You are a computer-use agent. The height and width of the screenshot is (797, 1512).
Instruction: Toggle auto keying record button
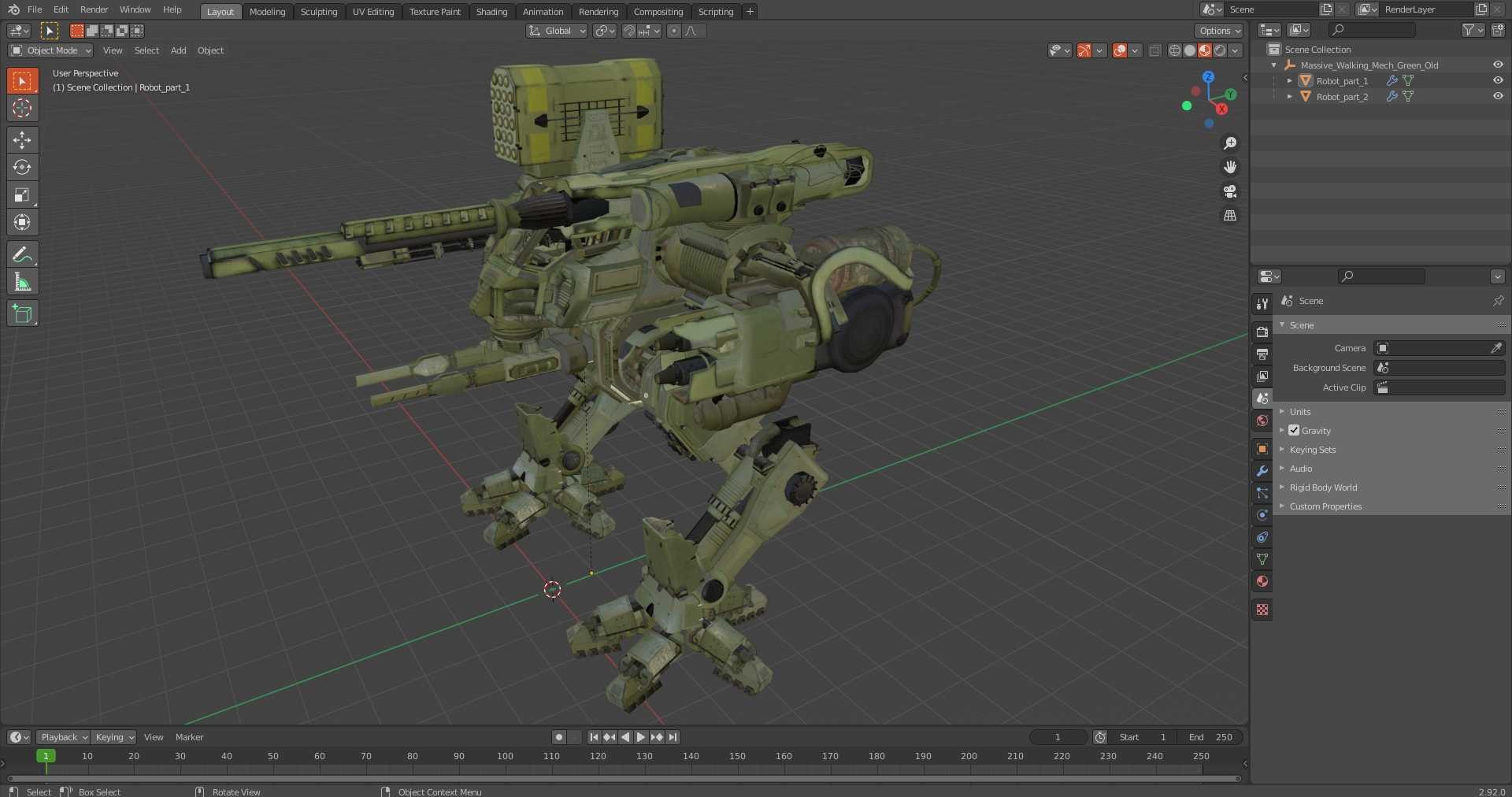[x=559, y=737]
